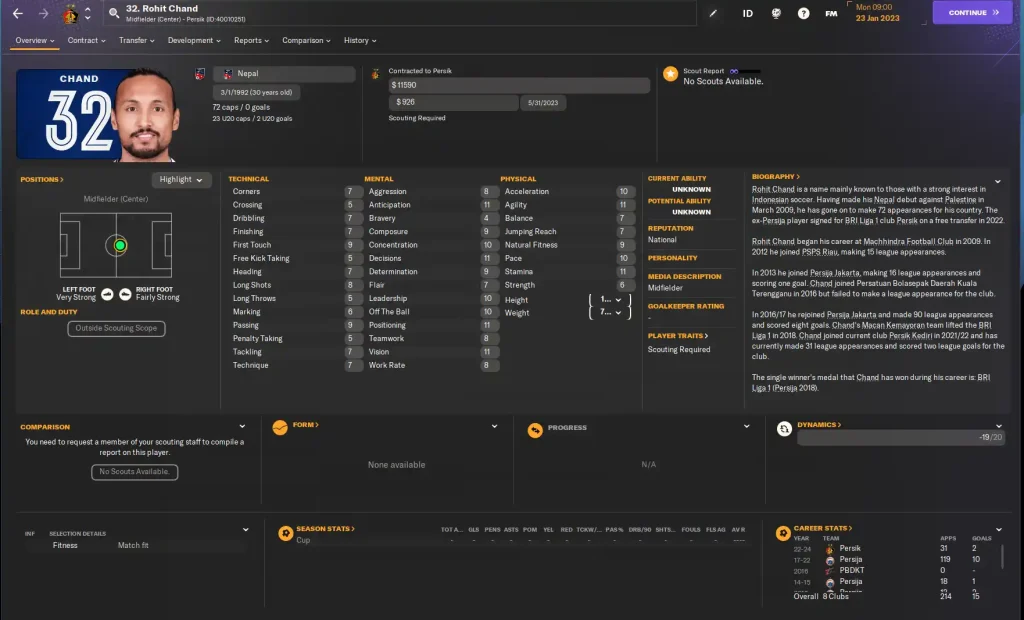Viewport: 1024px width, 620px height.
Task: Click the PBDKT club badge in career stats
Action: pos(829,570)
